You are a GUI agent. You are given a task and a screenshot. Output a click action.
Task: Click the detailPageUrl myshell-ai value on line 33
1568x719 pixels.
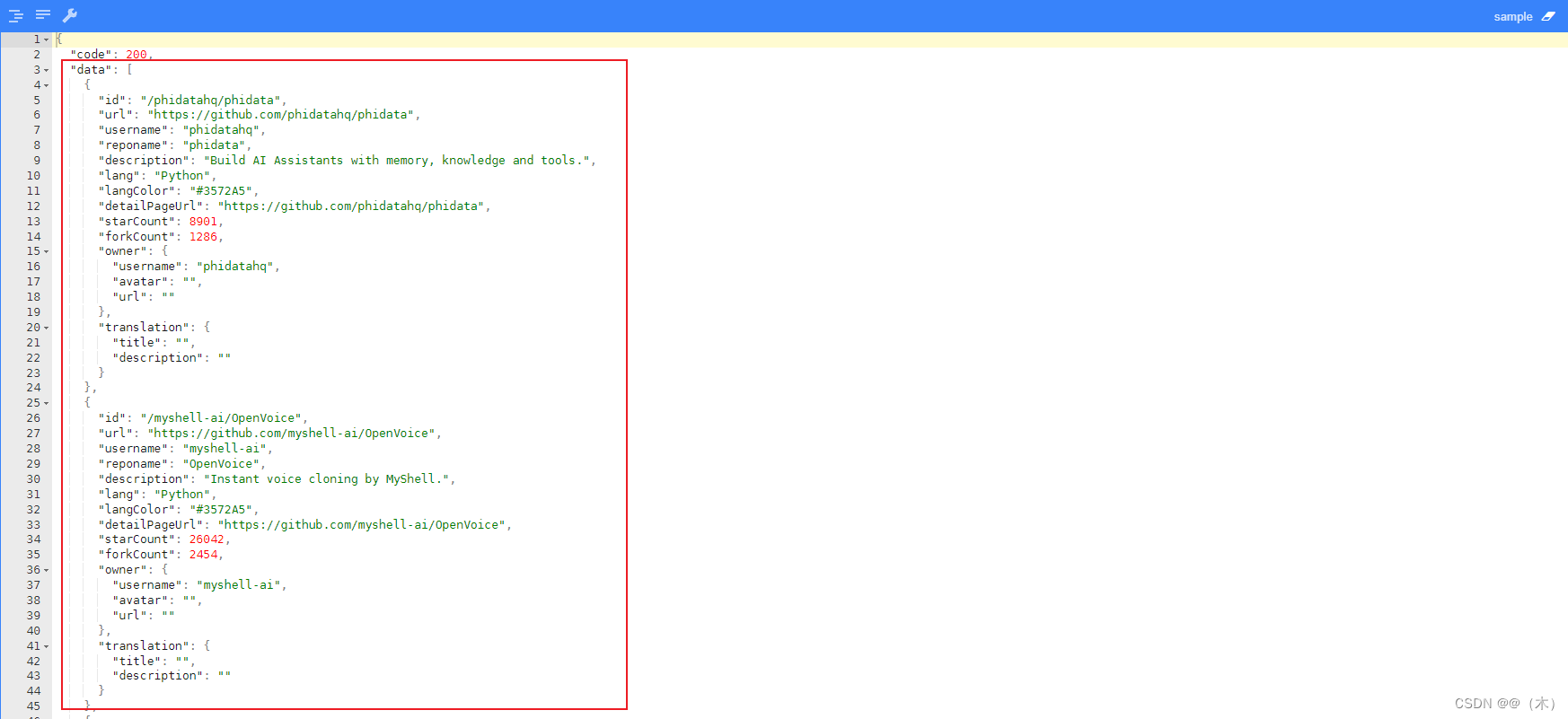tap(362, 525)
